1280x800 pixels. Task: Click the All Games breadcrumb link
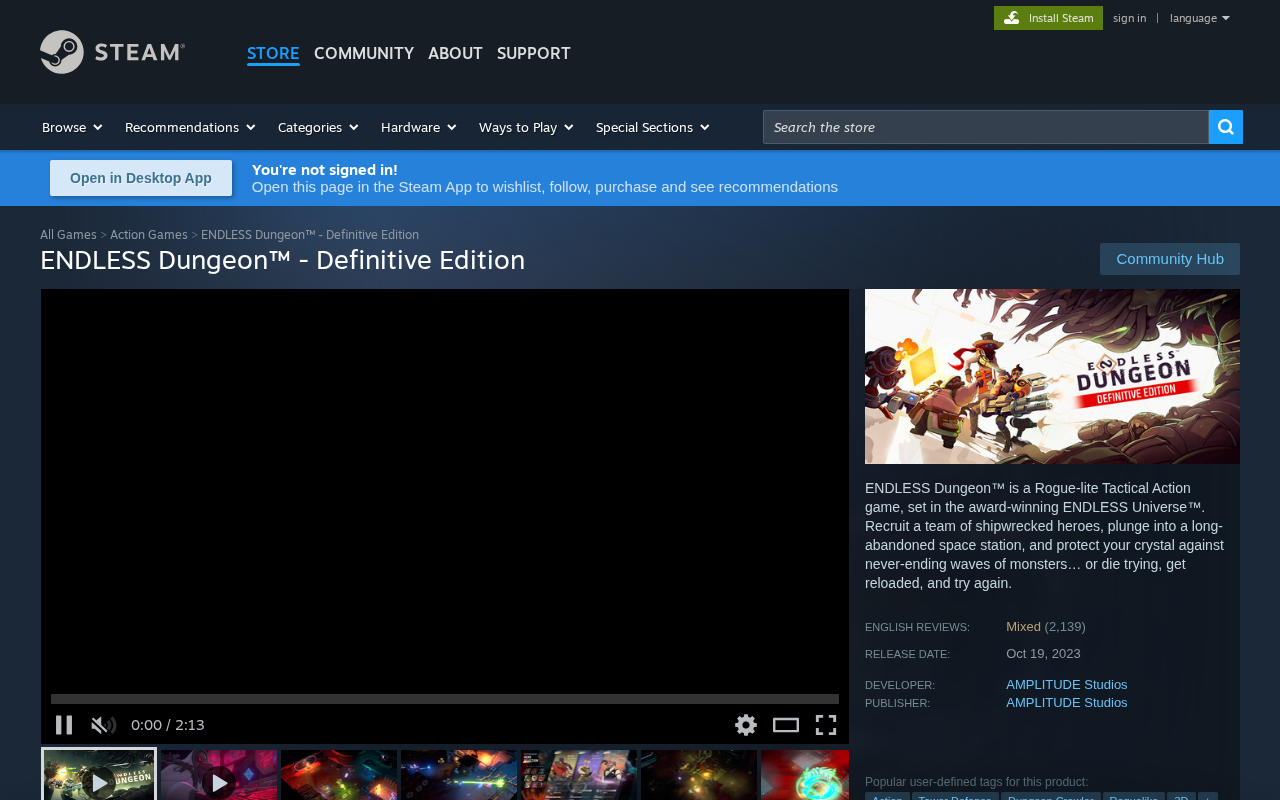(x=68, y=235)
